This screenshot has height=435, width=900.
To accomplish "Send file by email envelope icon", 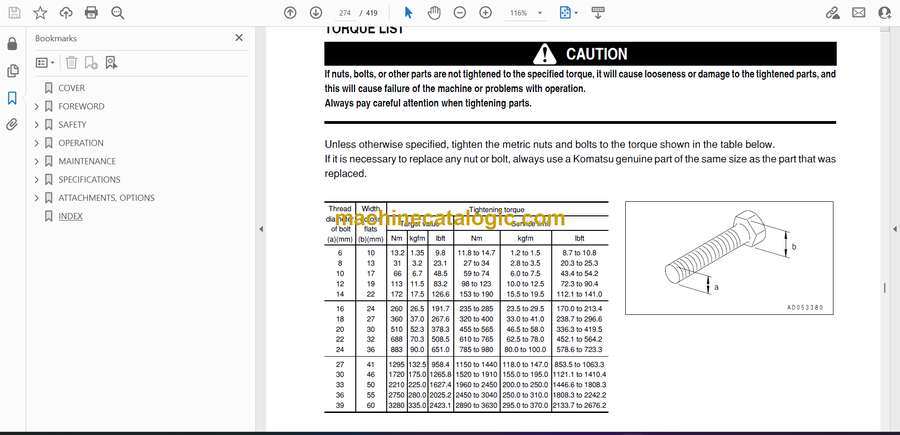I will [859, 13].
